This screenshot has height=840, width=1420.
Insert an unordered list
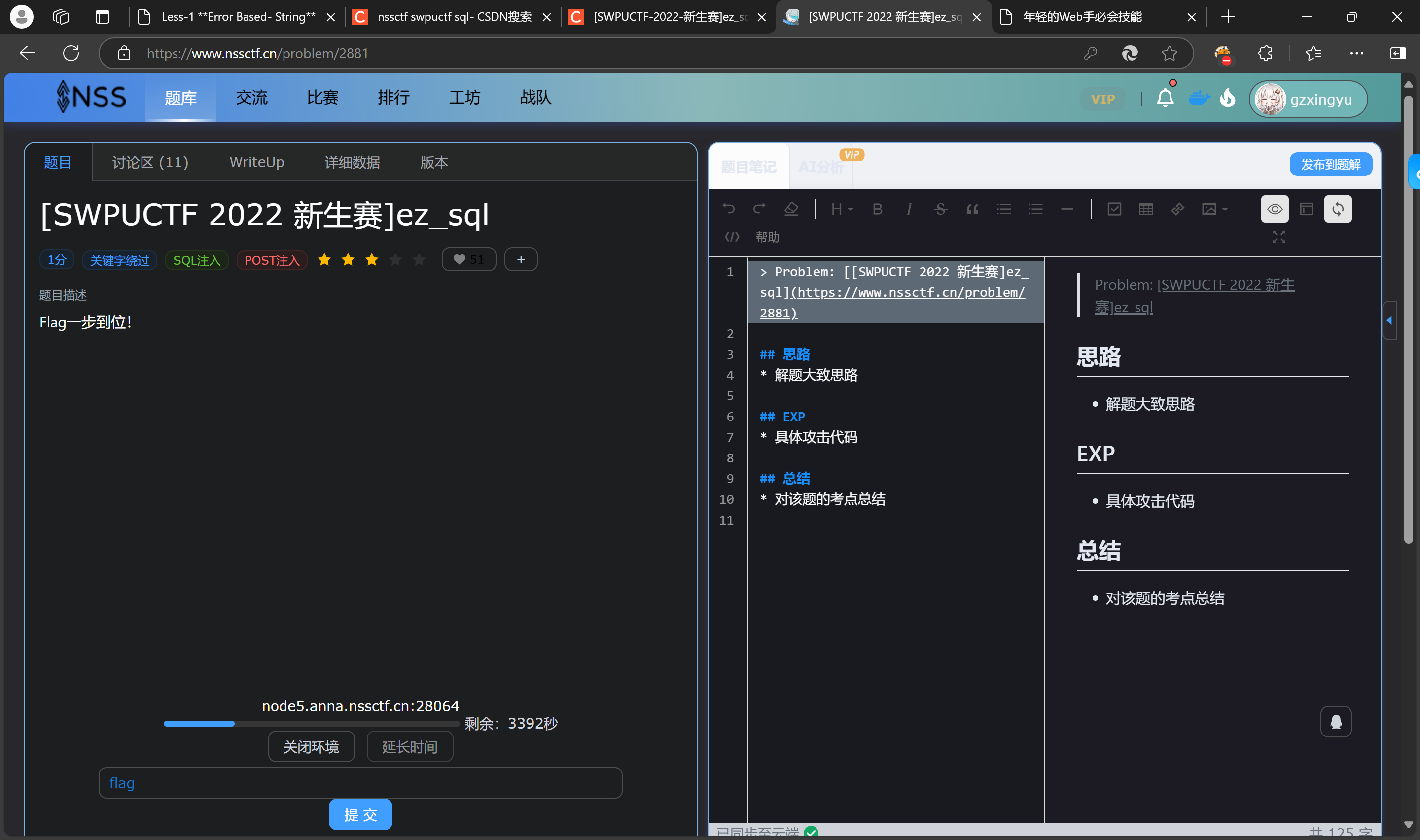tap(1004, 209)
